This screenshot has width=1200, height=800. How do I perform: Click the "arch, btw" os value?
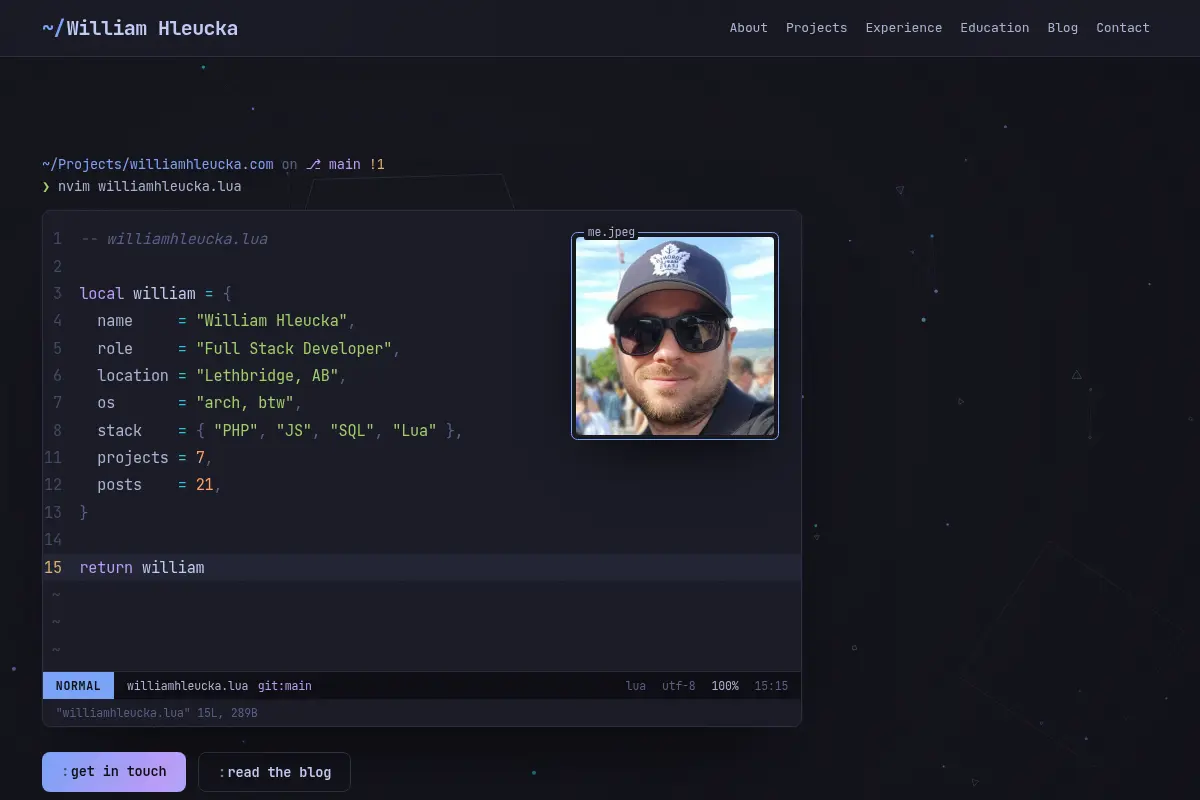coord(245,402)
